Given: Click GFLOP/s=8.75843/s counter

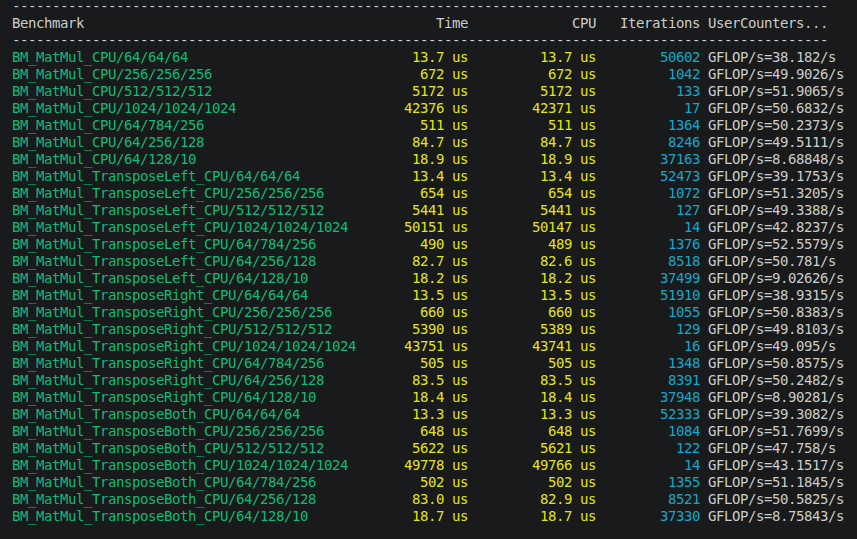Looking at the screenshot, I should (x=776, y=516).
